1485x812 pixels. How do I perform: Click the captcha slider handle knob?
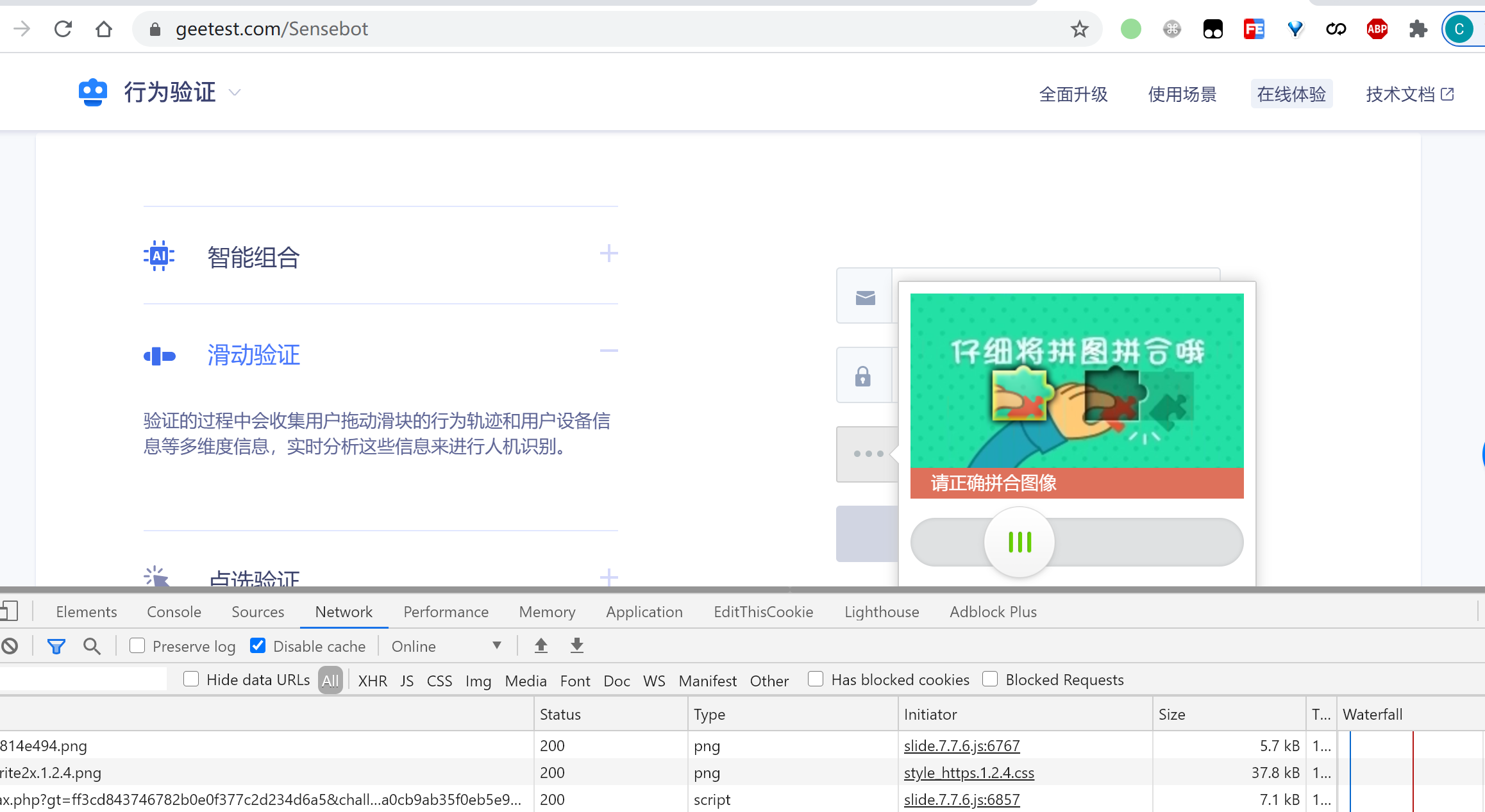coord(1019,542)
